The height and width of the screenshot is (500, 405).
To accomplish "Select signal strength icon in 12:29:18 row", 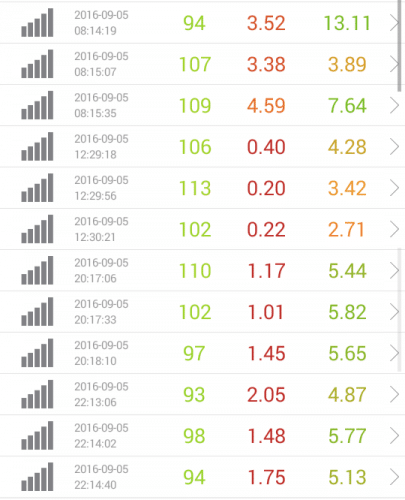I will tap(37, 146).
